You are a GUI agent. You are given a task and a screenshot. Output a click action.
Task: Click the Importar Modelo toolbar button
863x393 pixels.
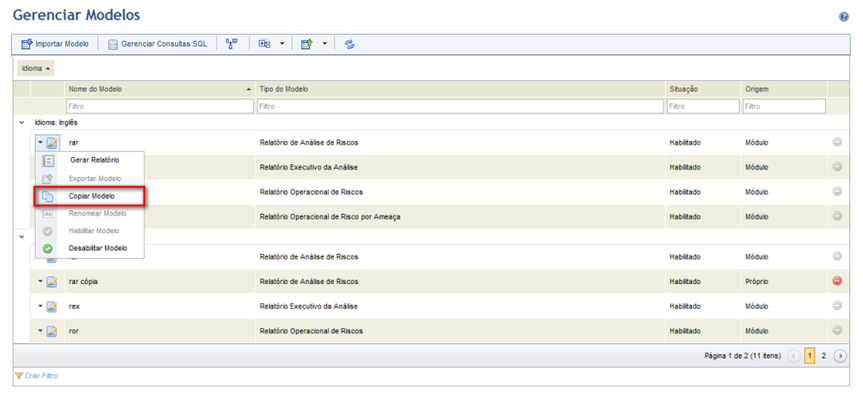pyautogui.click(x=54, y=44)
